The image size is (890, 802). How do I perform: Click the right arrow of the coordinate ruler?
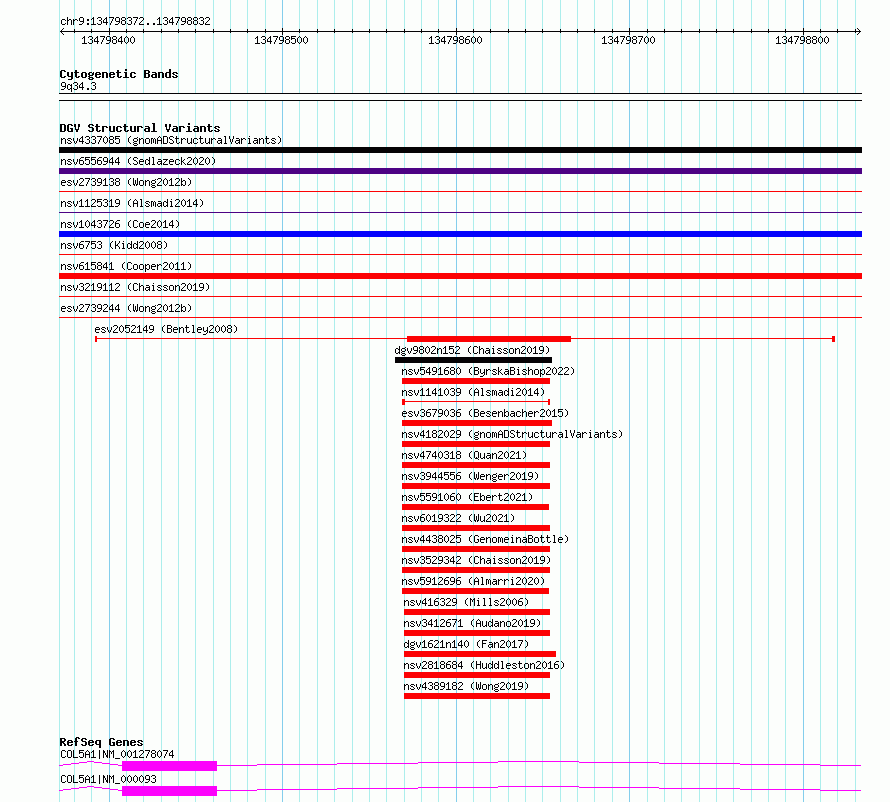coord(859,31)
